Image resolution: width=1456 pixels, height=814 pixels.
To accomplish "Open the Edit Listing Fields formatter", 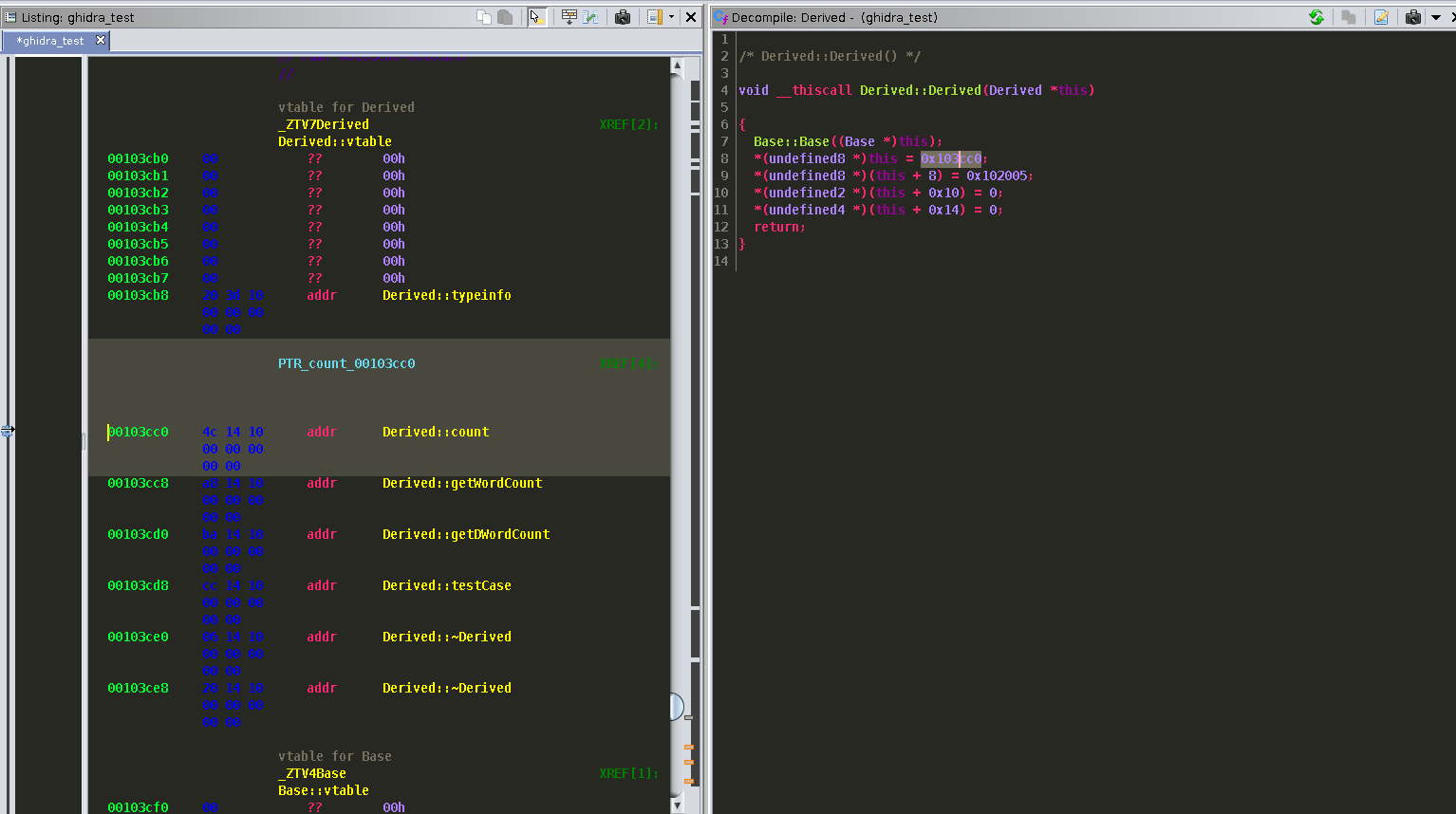I will [569, 17].
